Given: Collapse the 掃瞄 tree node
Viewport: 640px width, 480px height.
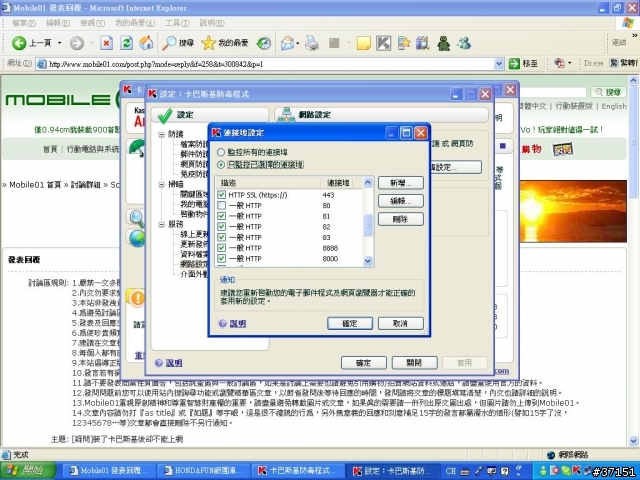Looking at the screenshot, I should [162, 184].
